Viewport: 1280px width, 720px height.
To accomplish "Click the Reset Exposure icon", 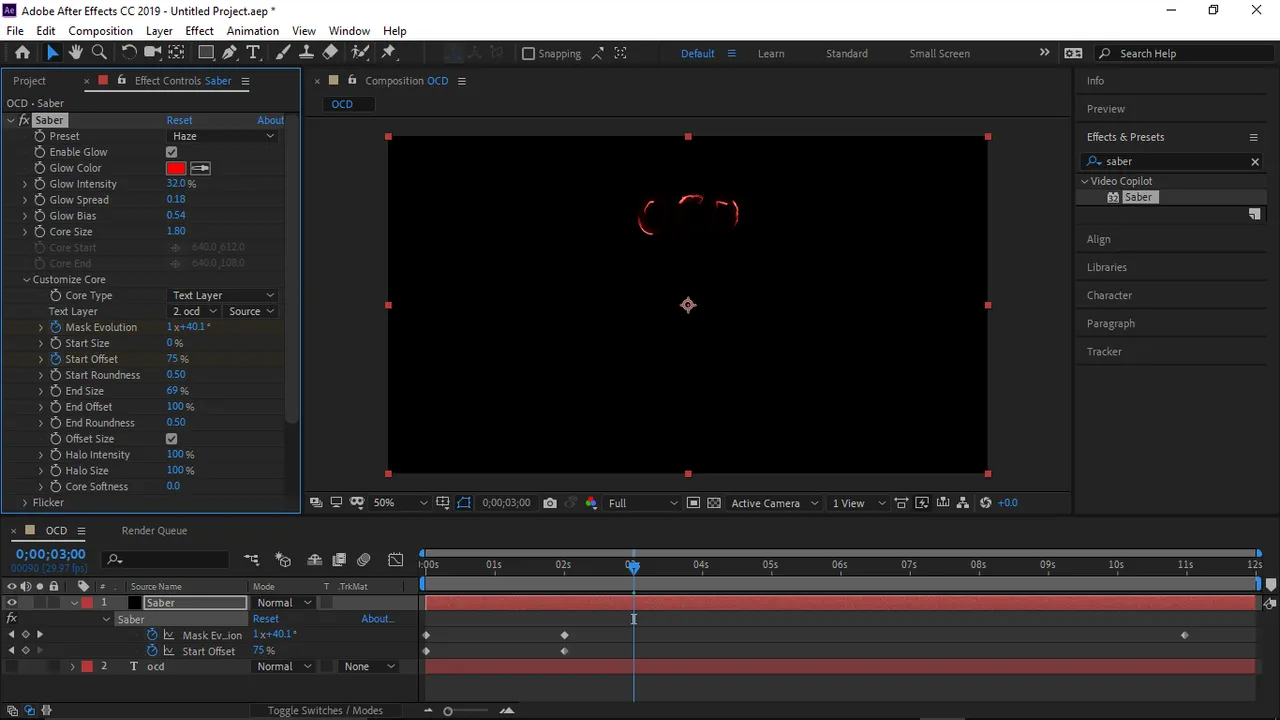I will point(986,503).
